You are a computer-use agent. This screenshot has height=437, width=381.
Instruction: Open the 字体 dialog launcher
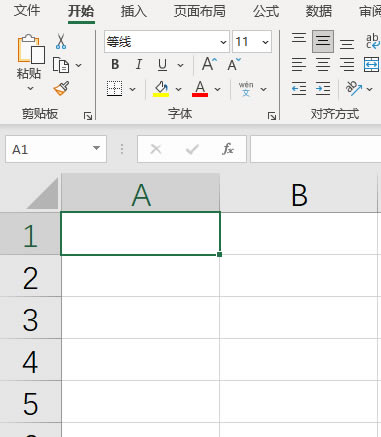tap(272, 116)
